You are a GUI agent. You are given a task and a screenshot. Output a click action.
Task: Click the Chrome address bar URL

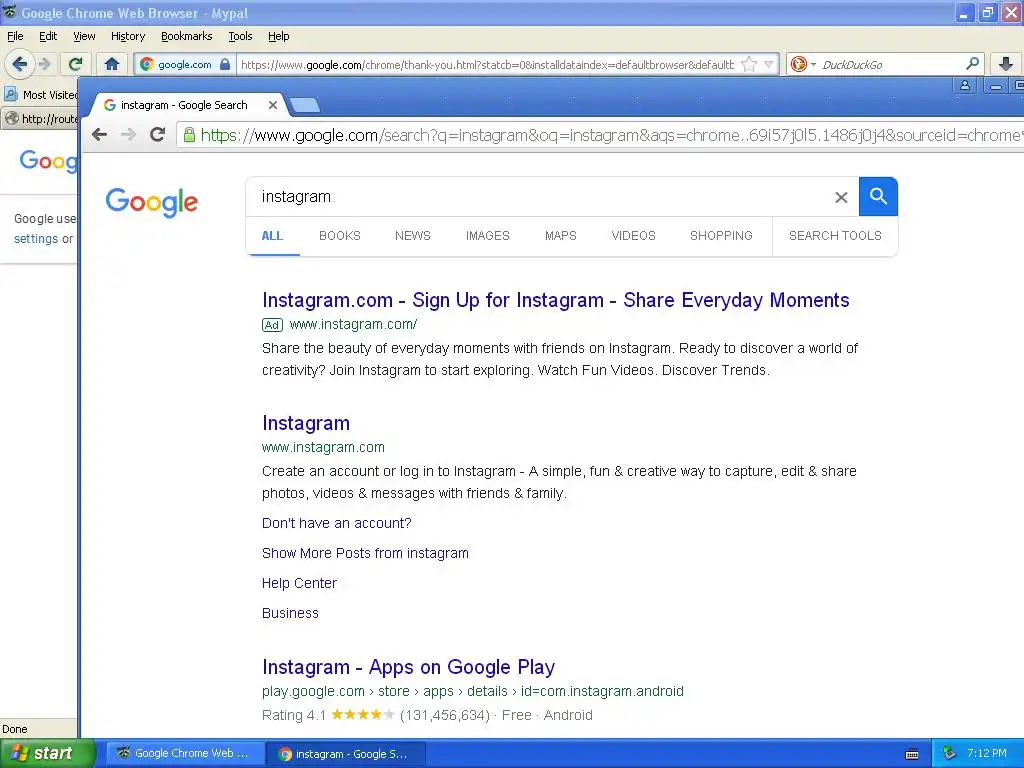tap(611, 135)
